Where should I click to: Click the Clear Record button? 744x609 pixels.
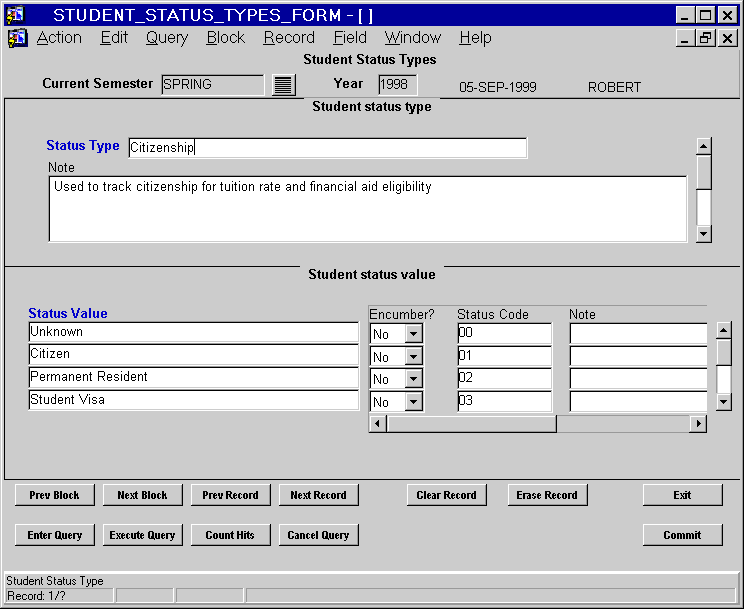click(446, 495)
